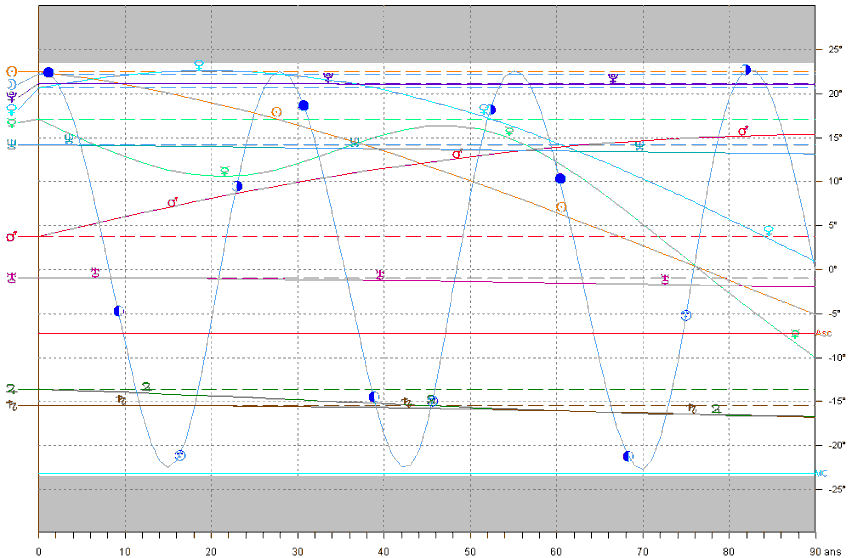Click the Mars glyph on curve near age 15
The height and width of the screenshot is (558, 852).
coord(172,203)
